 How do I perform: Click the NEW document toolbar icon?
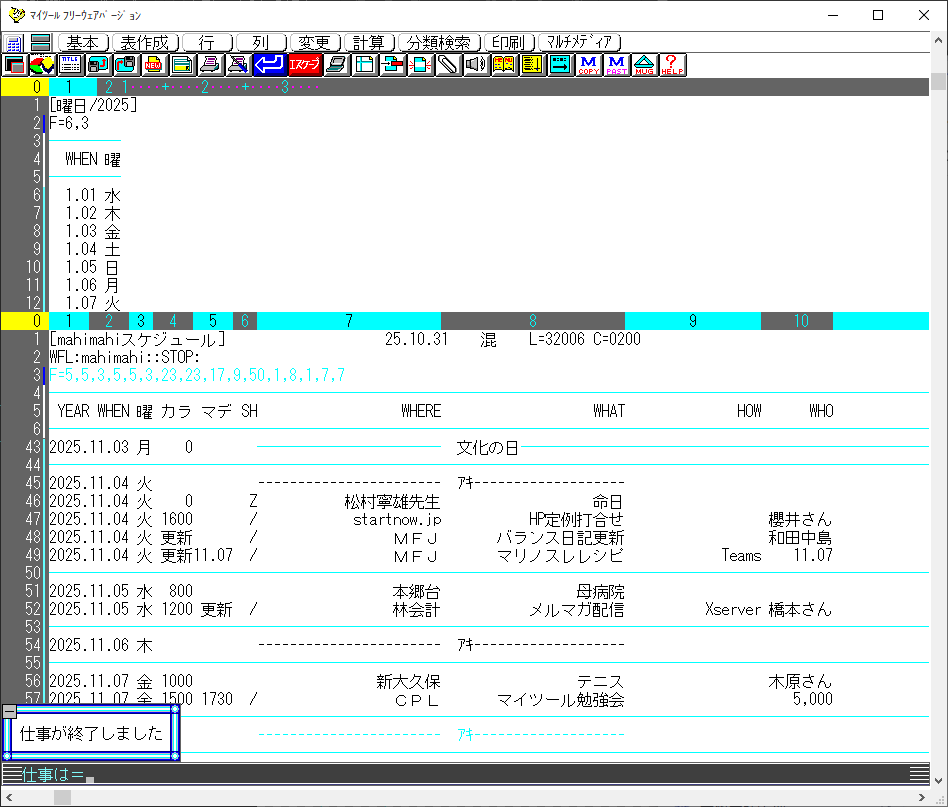click(154, 65)
